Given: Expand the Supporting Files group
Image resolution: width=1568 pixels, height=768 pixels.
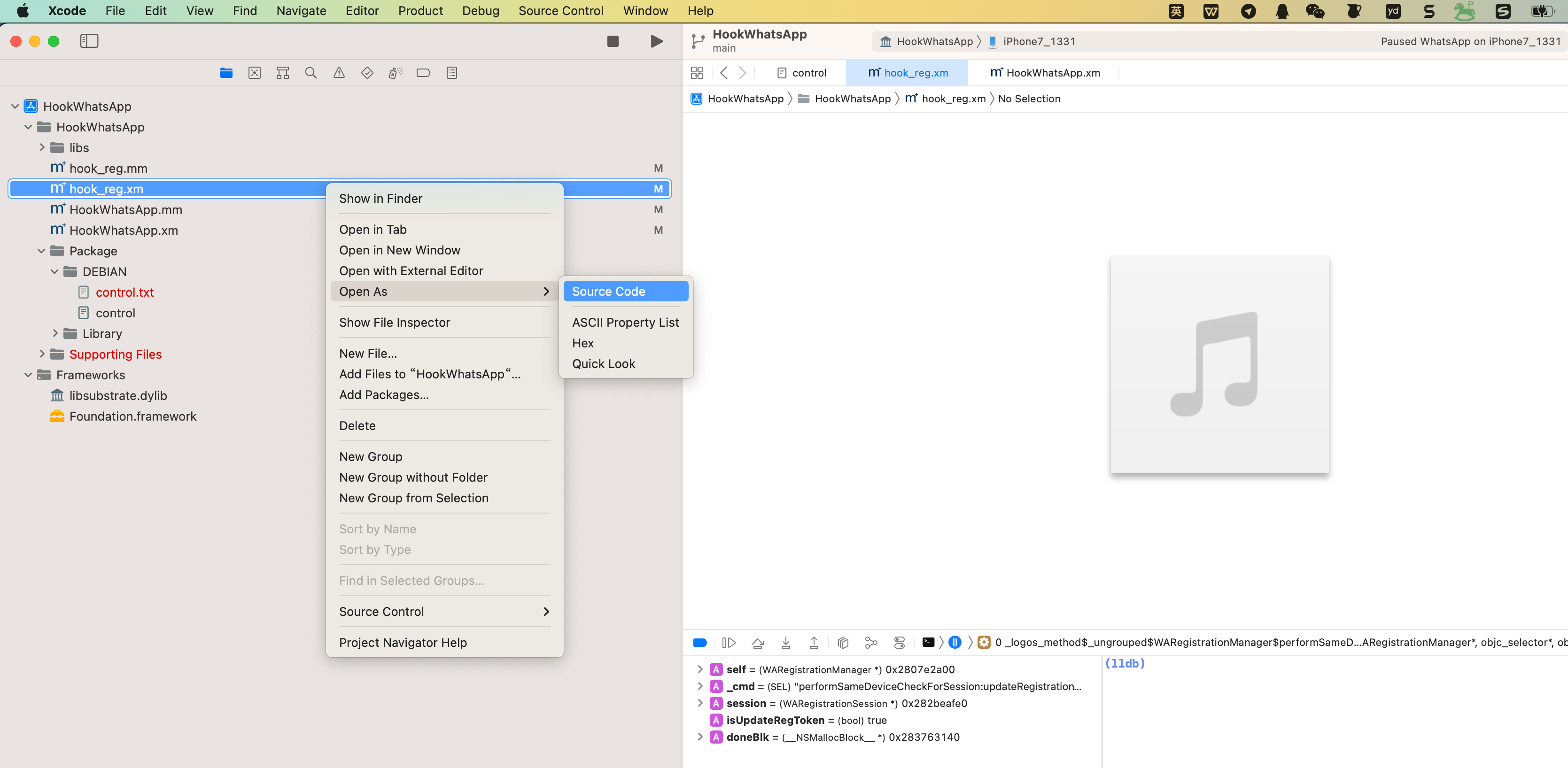Looking at the screenshot, I should (41, 354).
